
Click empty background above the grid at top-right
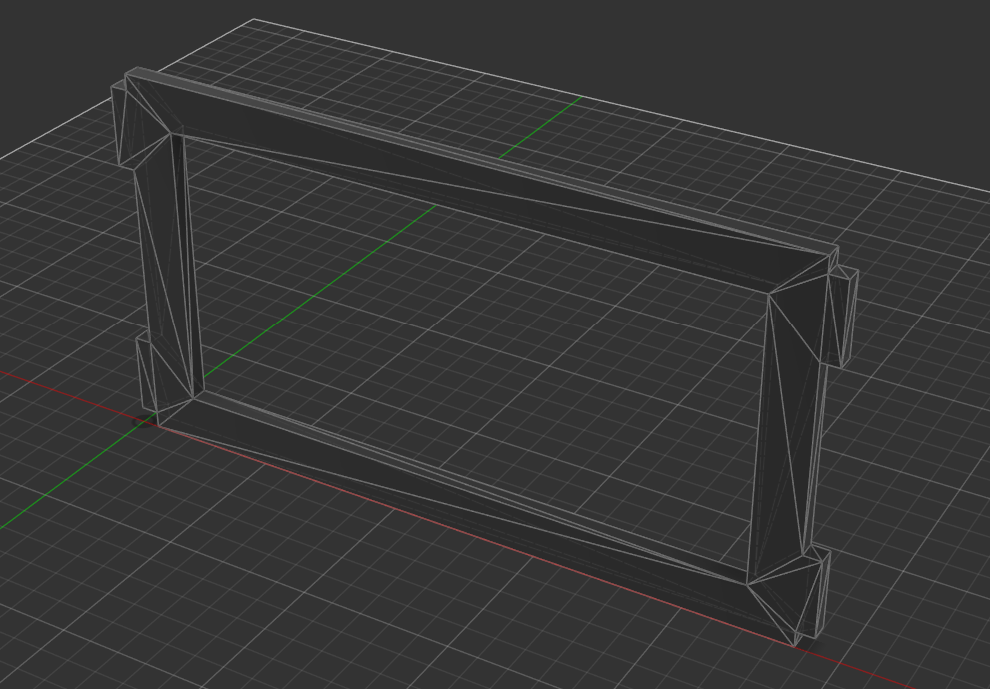800,60
